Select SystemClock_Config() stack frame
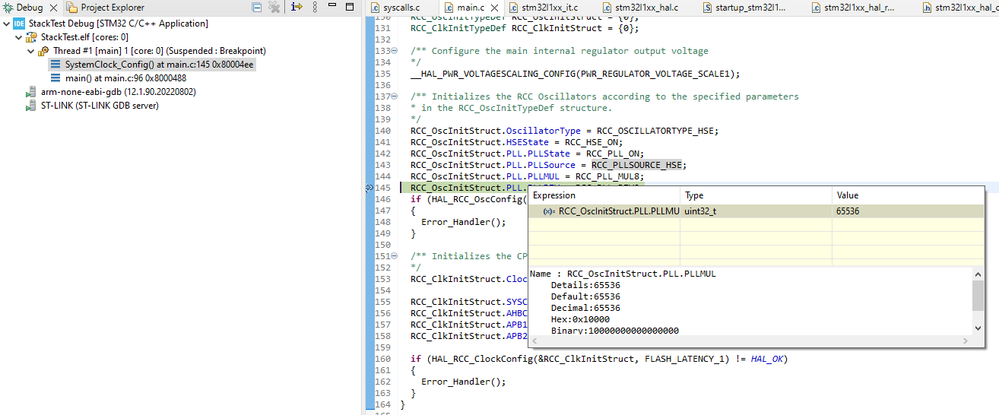The image size is (999, 415). click(160, 64)
